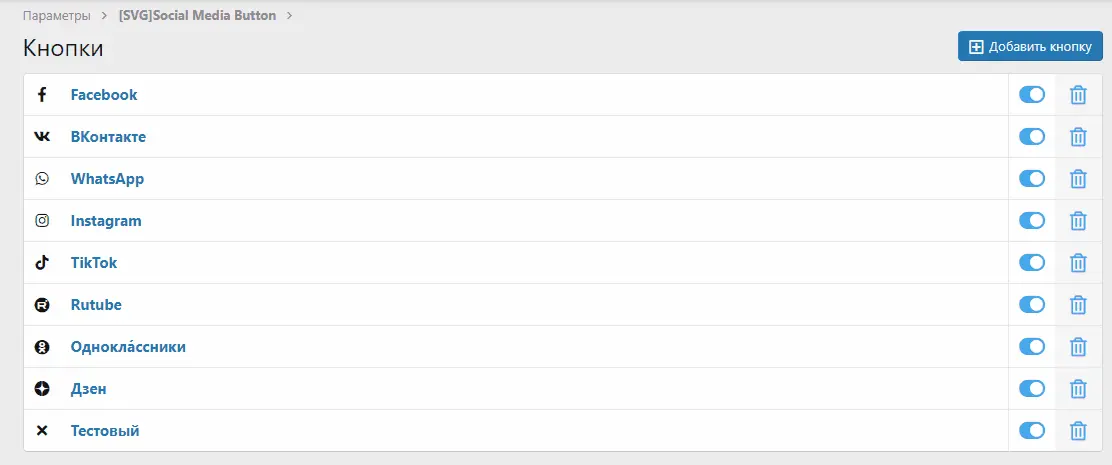Open the Одноклассники entry link
Image resolution: width=1112 pixels, height=465 pixels.
tap(128, 347)
